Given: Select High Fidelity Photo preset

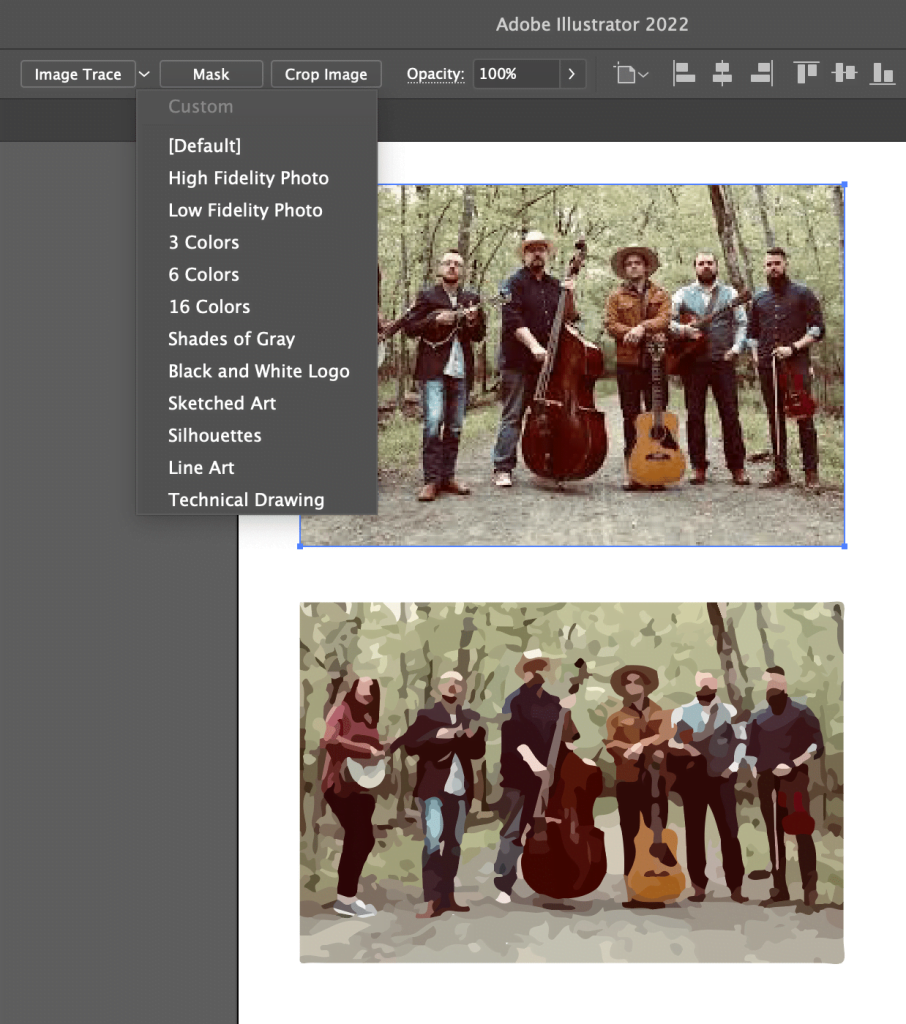Looking at the screenshot, I should (x=257, y=178).
